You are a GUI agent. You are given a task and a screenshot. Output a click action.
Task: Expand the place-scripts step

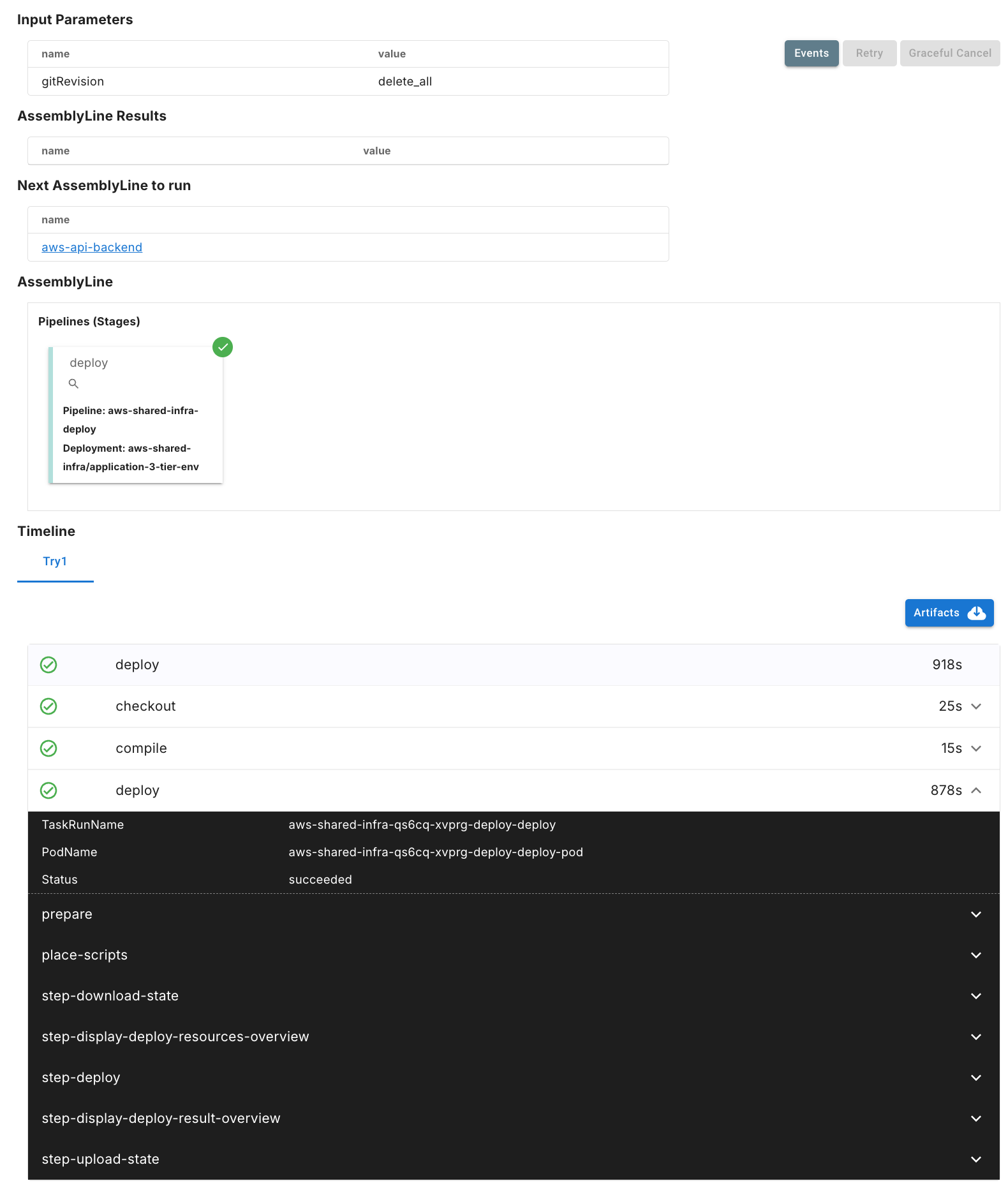click(x=975, y=955)
